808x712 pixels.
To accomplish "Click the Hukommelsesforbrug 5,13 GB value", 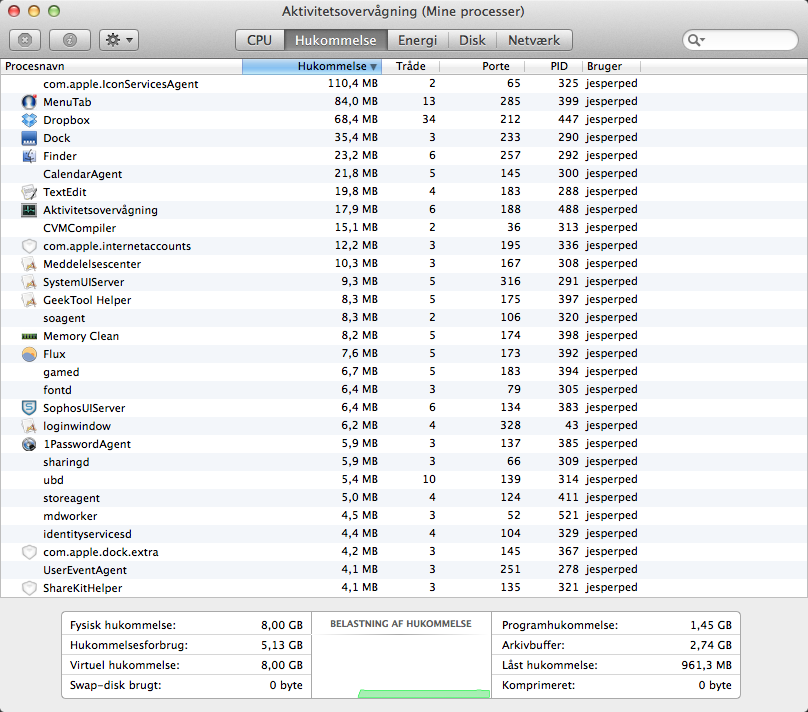I will pyautogui.click(x=281, y=645).
